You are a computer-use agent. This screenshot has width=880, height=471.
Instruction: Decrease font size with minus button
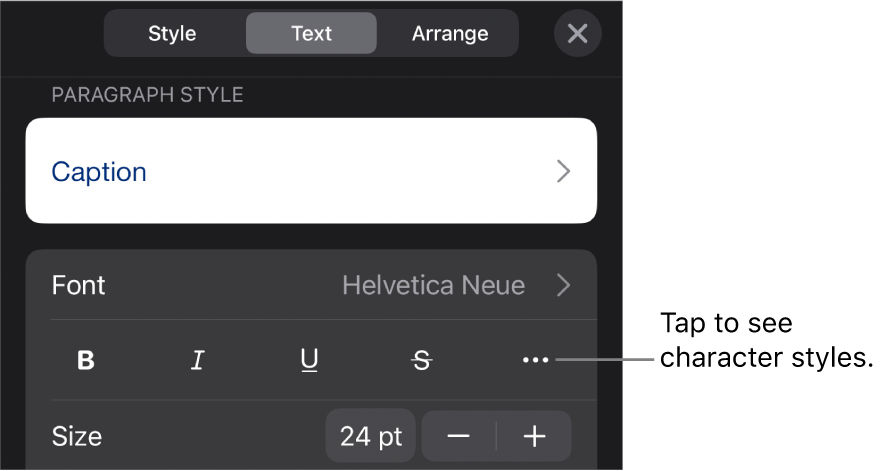[x=459, y=436]
